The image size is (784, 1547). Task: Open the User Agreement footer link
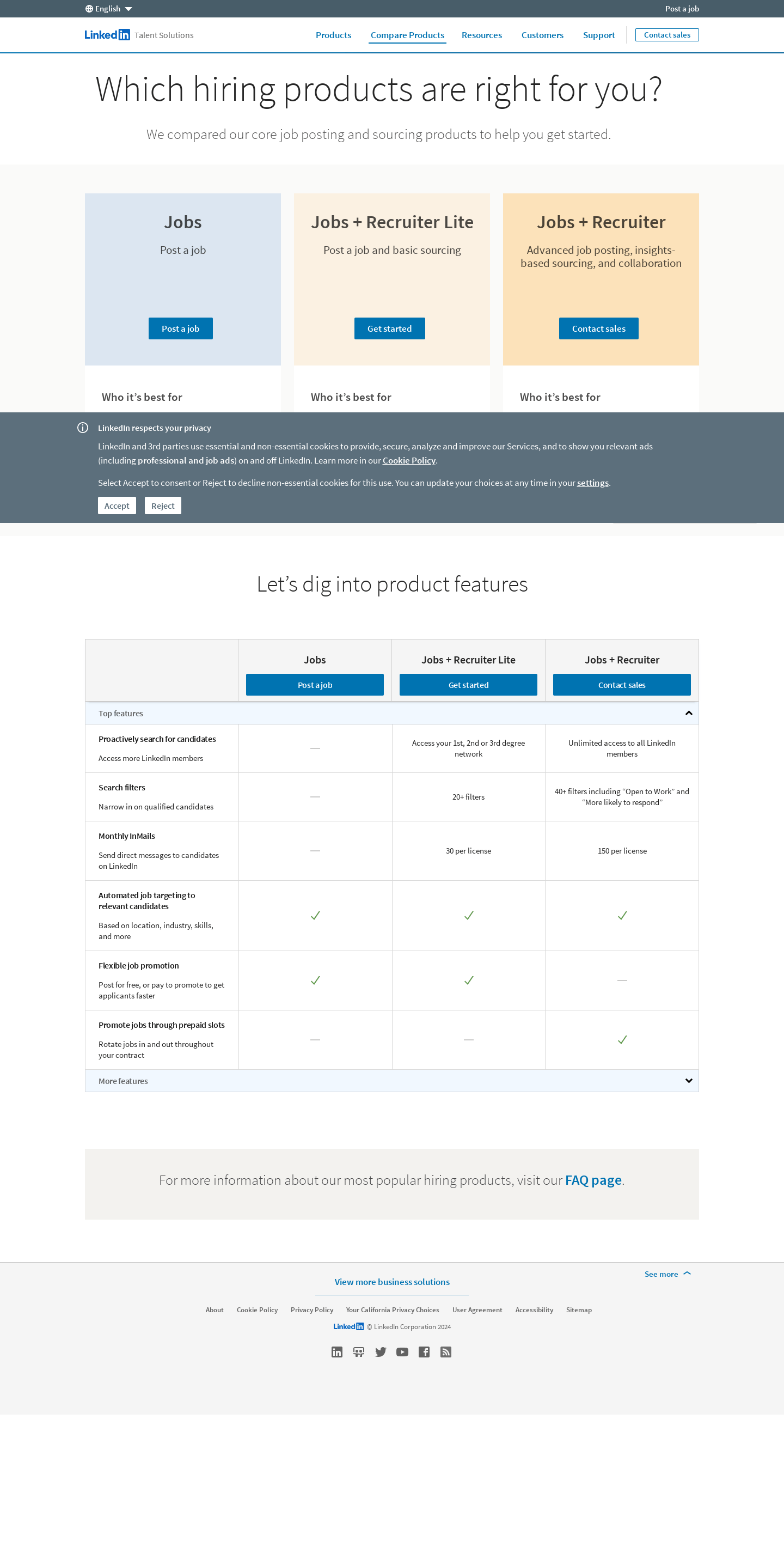477,1310
